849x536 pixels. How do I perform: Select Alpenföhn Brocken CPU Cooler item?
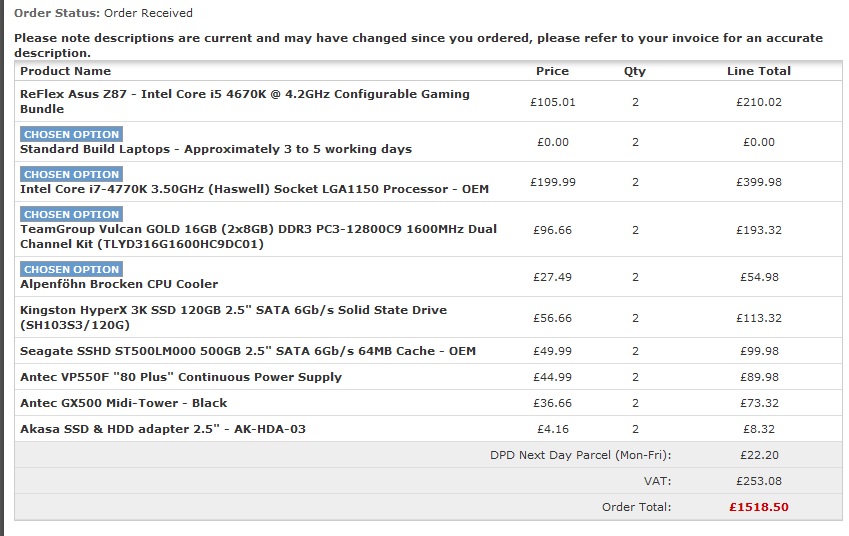pos(119,284)
